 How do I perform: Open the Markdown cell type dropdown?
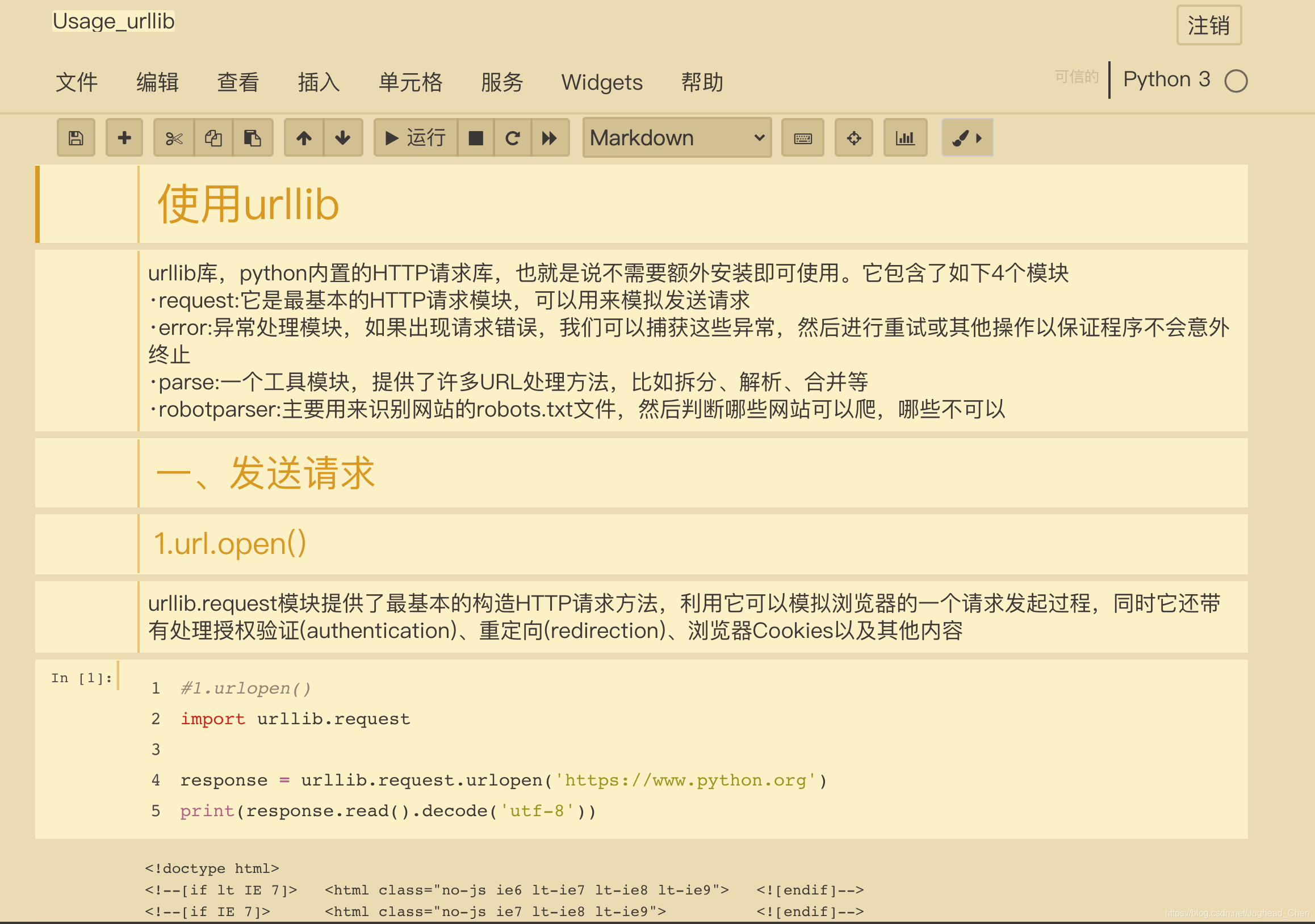[677, 138]
